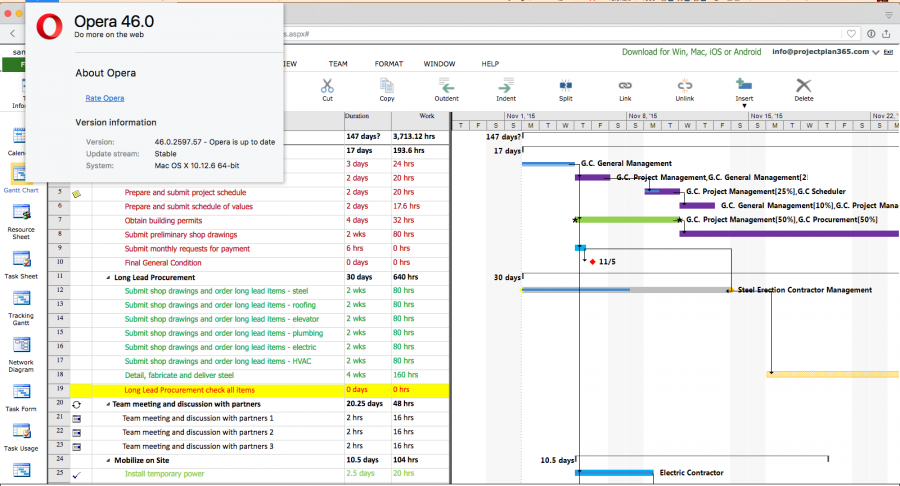Select the Obtain building permits green bar

click(x=628, y=220)
